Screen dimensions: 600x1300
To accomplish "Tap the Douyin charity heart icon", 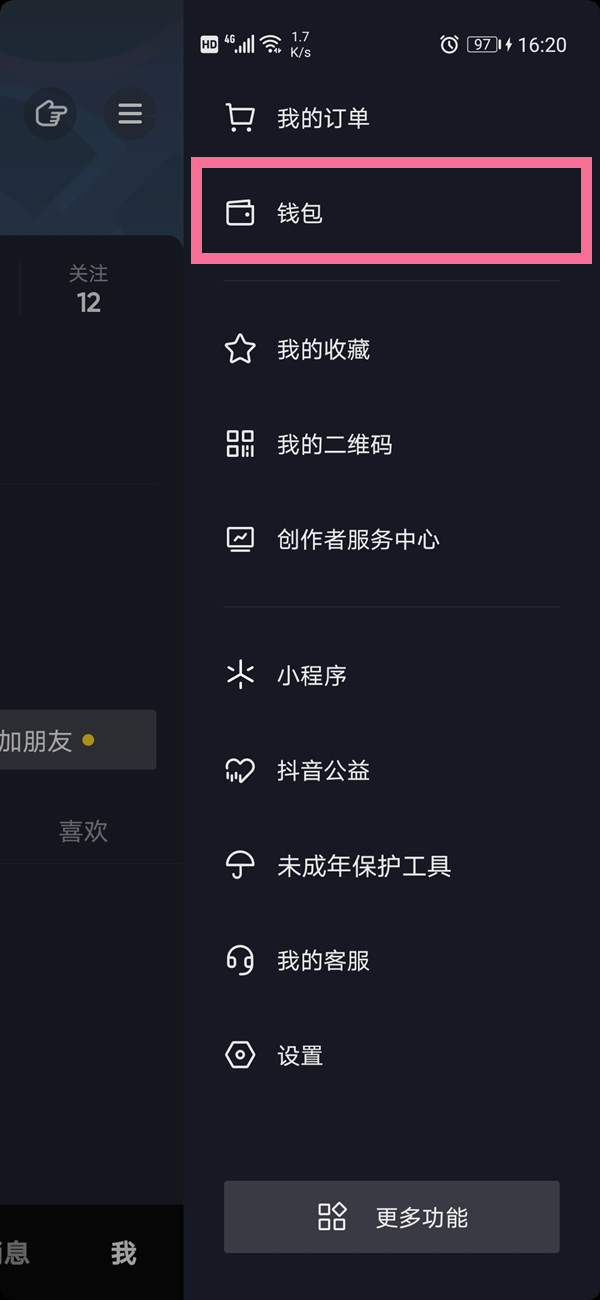I will point(240,770).
